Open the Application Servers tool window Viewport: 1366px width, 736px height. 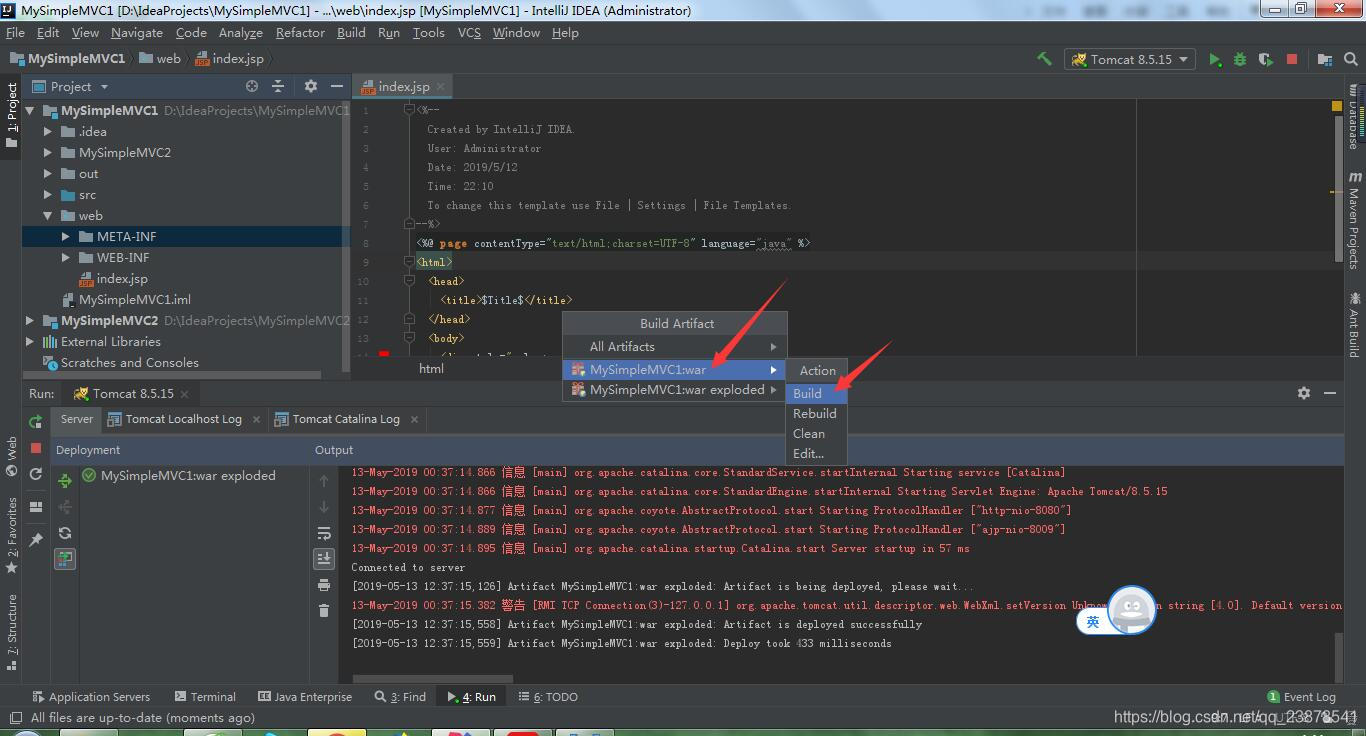point(91,697)
